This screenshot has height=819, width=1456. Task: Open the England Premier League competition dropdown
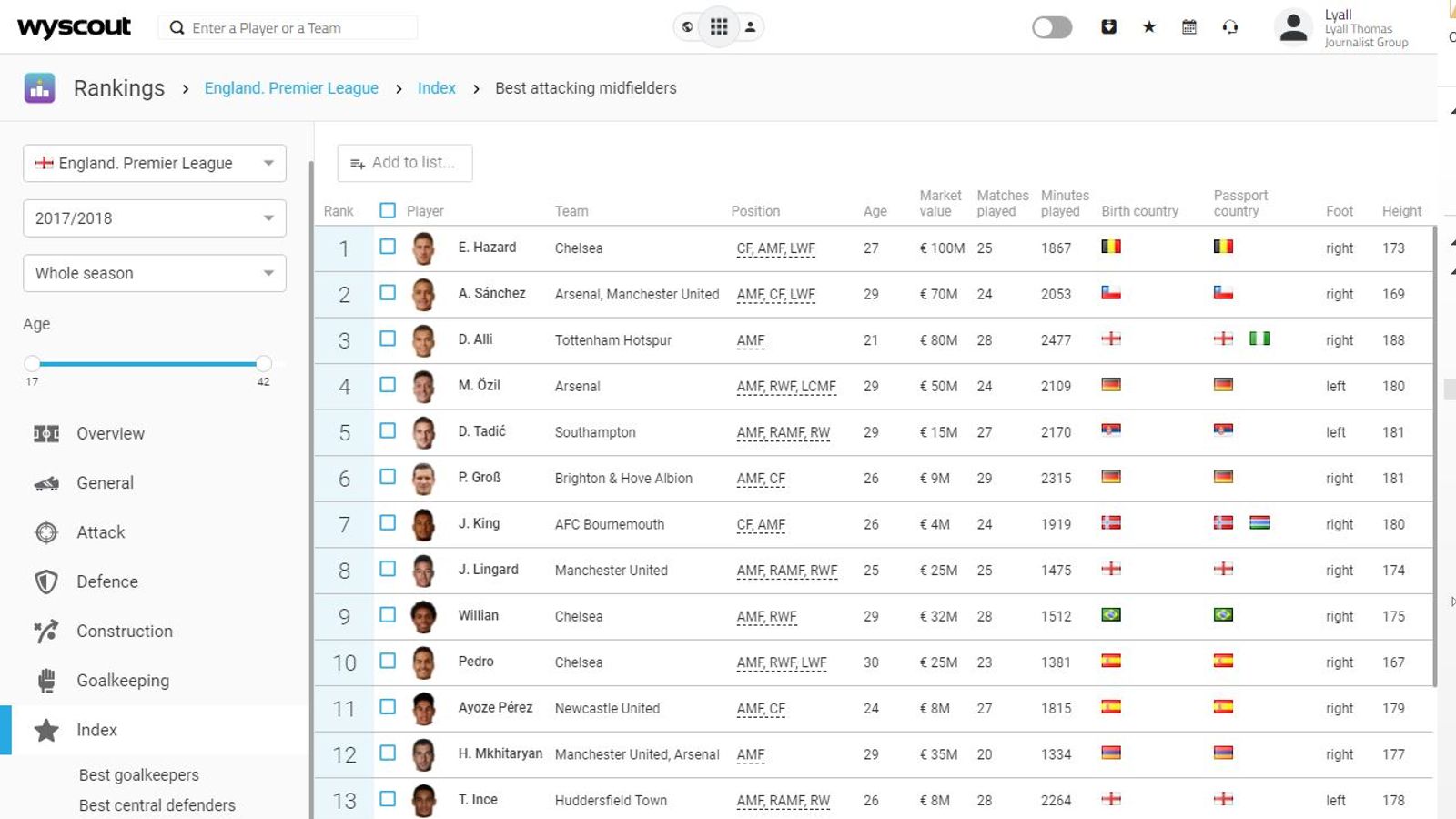click(x=154, y=163)
